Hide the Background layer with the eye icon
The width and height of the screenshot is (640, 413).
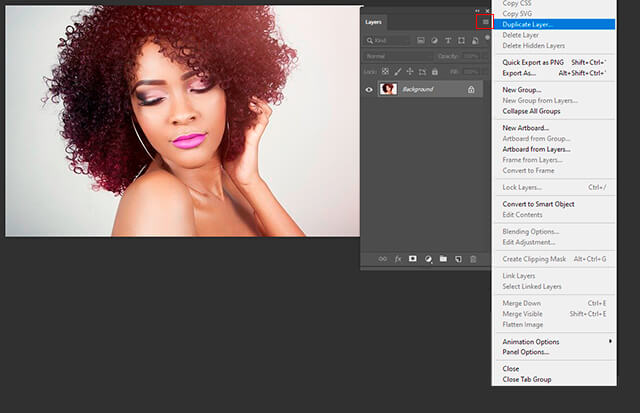[x=369, y=90]
